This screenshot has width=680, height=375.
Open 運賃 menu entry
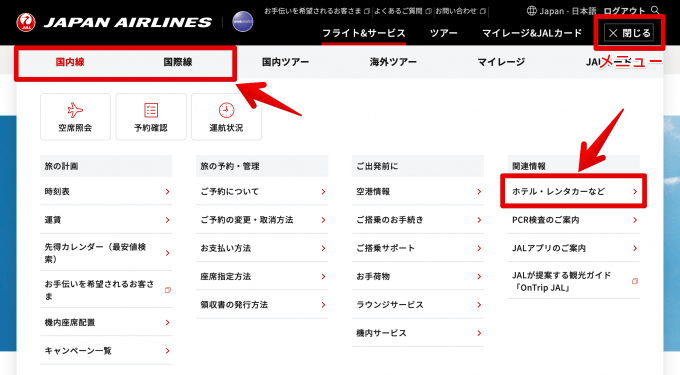(106, 220)
